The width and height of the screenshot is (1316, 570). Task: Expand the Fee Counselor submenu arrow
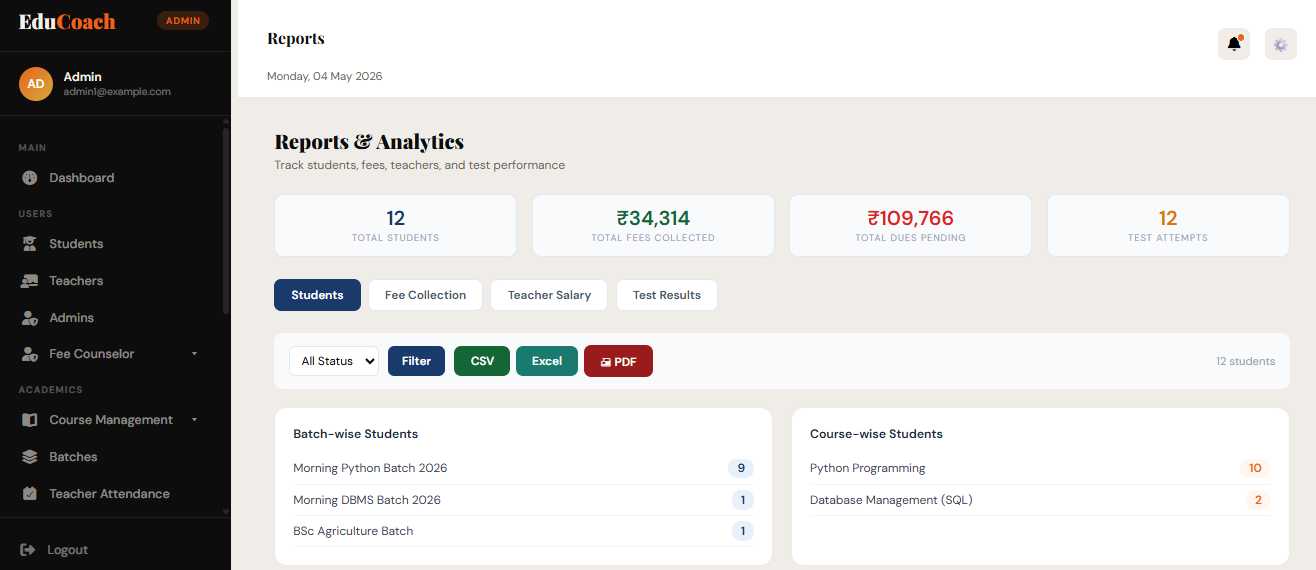(x=195, y=354)
